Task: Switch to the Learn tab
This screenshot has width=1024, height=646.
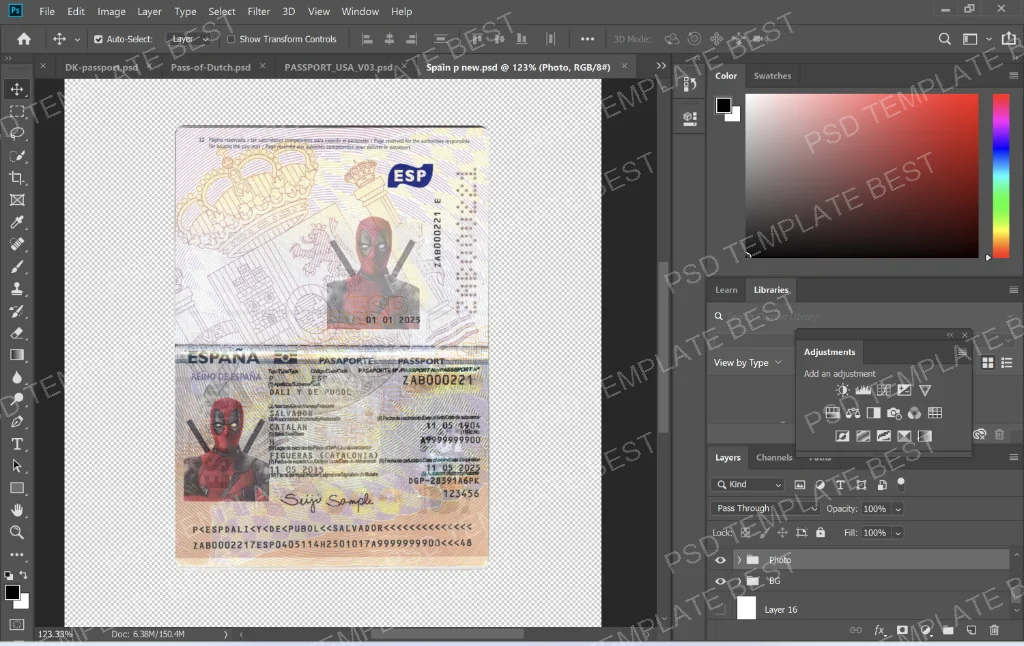Action: (x=726, y=290)
